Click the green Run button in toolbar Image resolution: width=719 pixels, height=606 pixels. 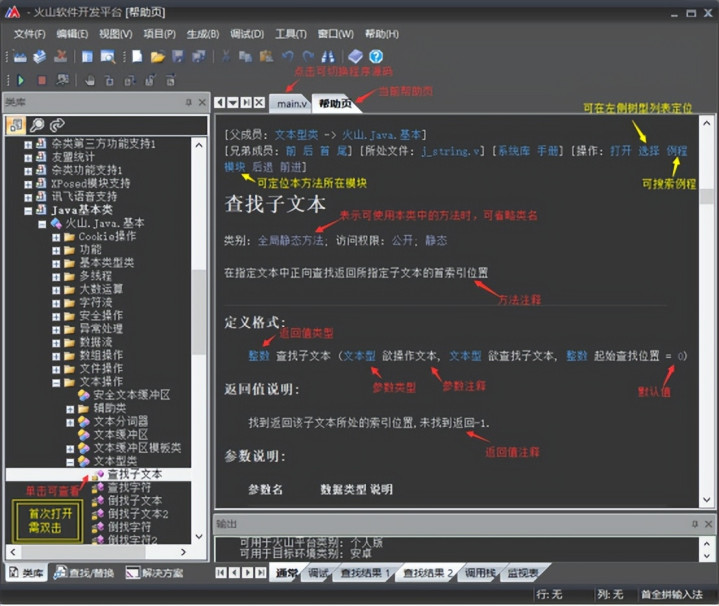point(20,80)
